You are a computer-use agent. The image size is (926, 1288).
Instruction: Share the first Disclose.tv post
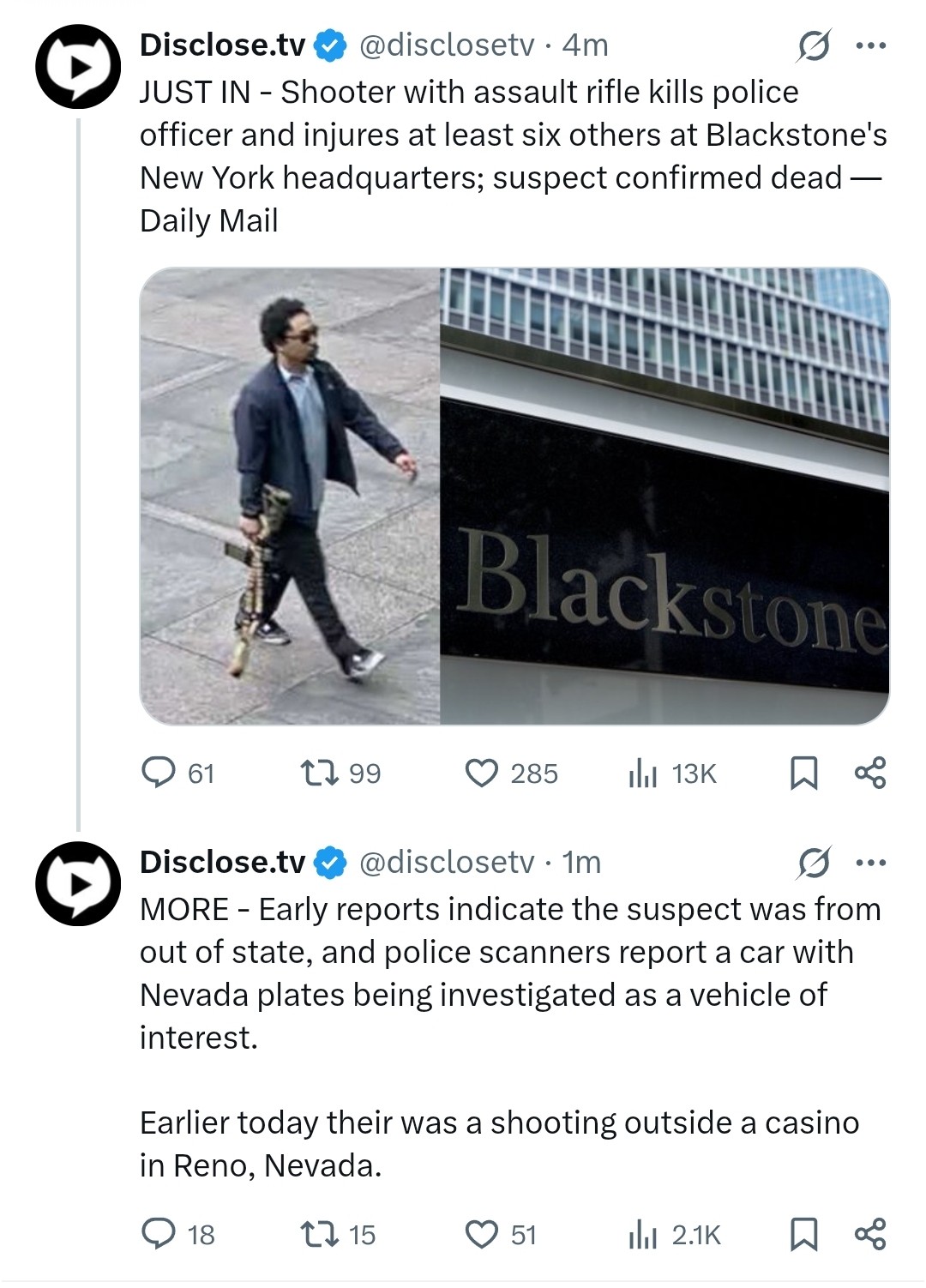pyautogui.click(x=870, y=773)
